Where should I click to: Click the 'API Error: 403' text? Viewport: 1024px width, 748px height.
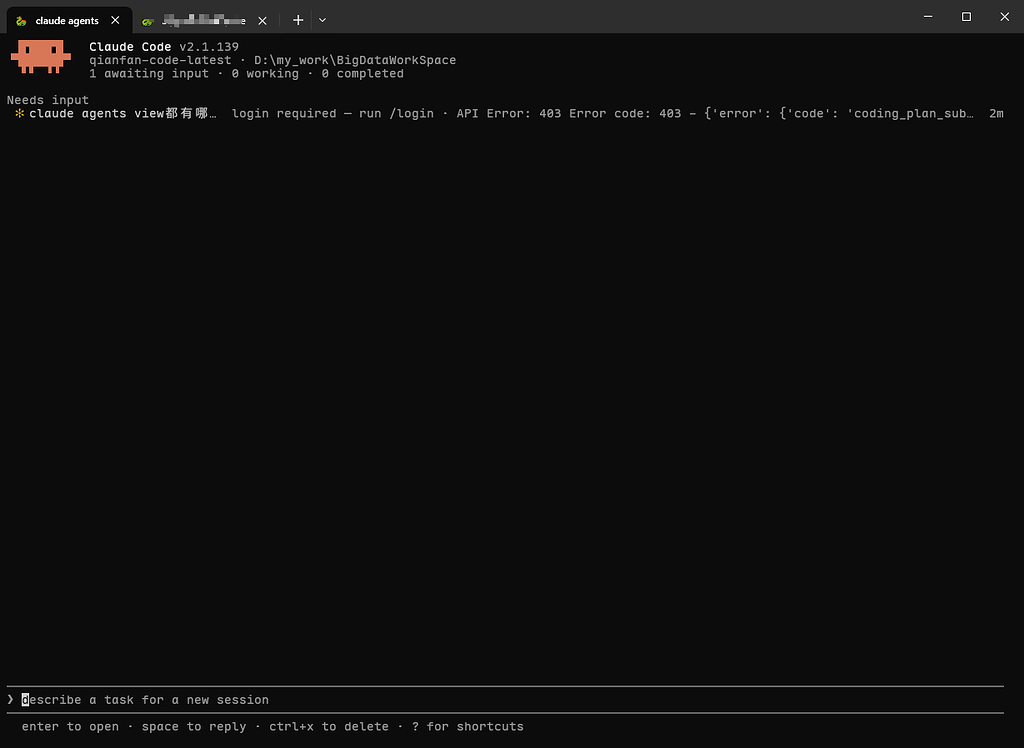509,114
